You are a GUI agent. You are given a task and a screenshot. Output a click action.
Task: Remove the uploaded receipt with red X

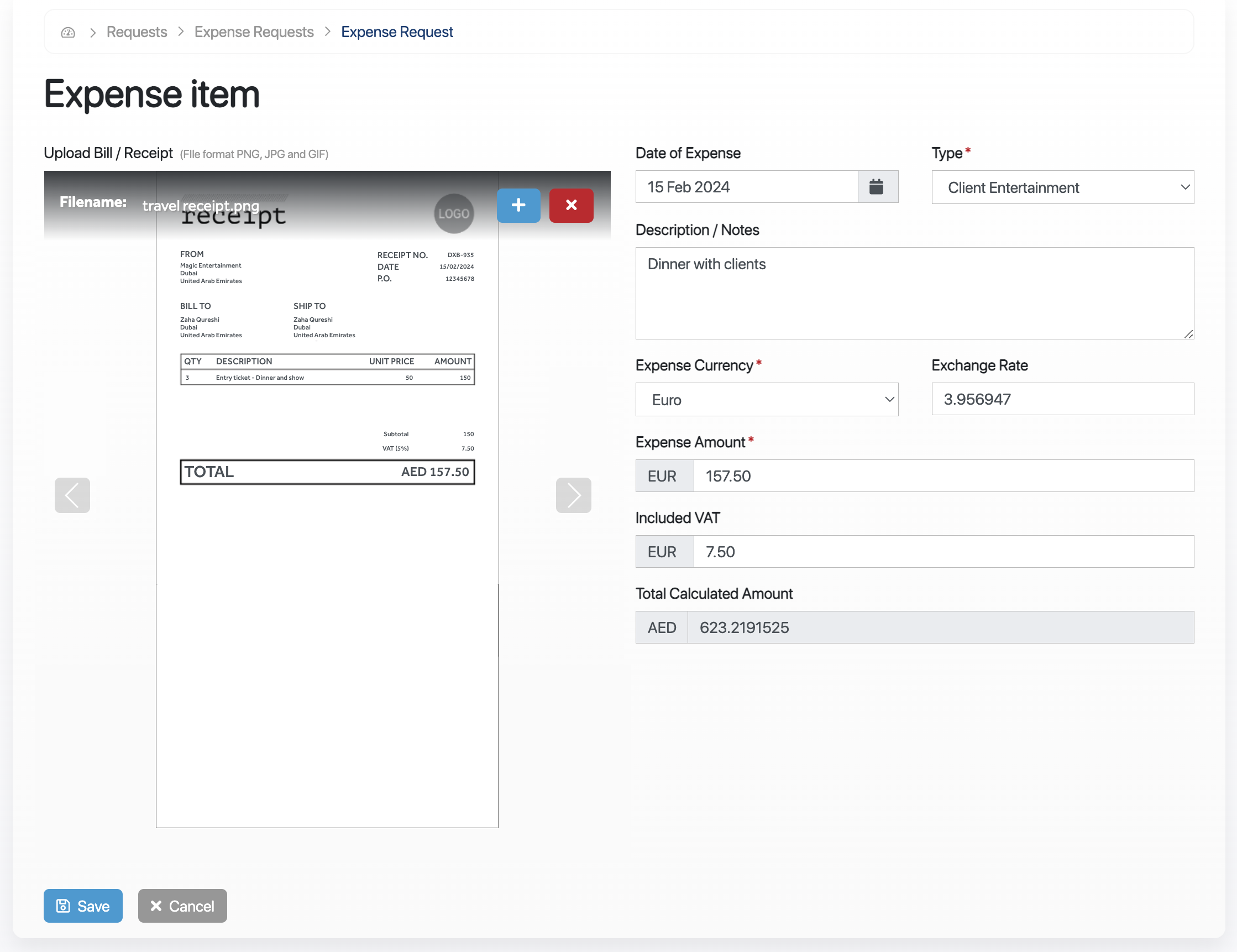571,205
